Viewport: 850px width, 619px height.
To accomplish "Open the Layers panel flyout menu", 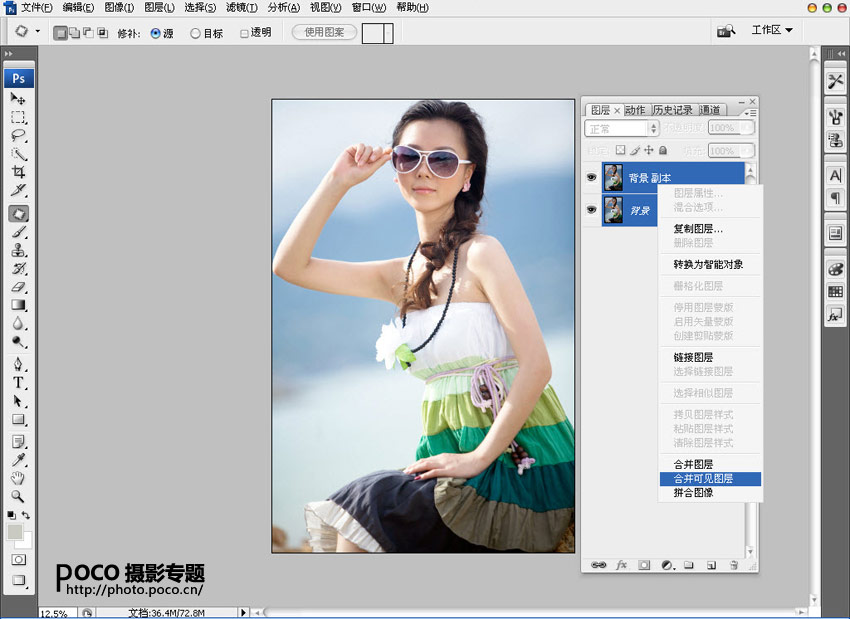I will point(750,112).
